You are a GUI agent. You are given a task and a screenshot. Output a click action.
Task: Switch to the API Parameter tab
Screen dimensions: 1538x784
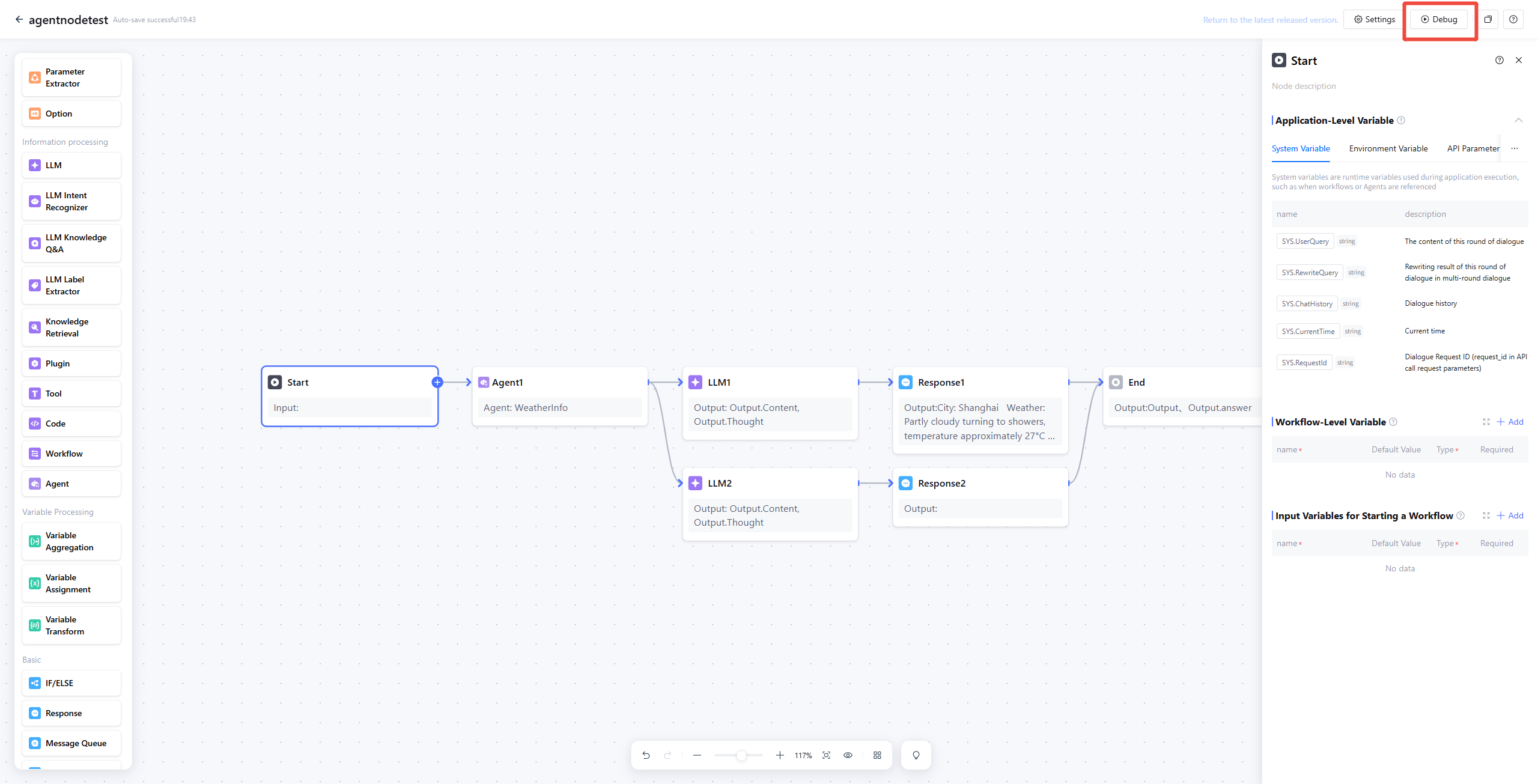point(1473,148)
